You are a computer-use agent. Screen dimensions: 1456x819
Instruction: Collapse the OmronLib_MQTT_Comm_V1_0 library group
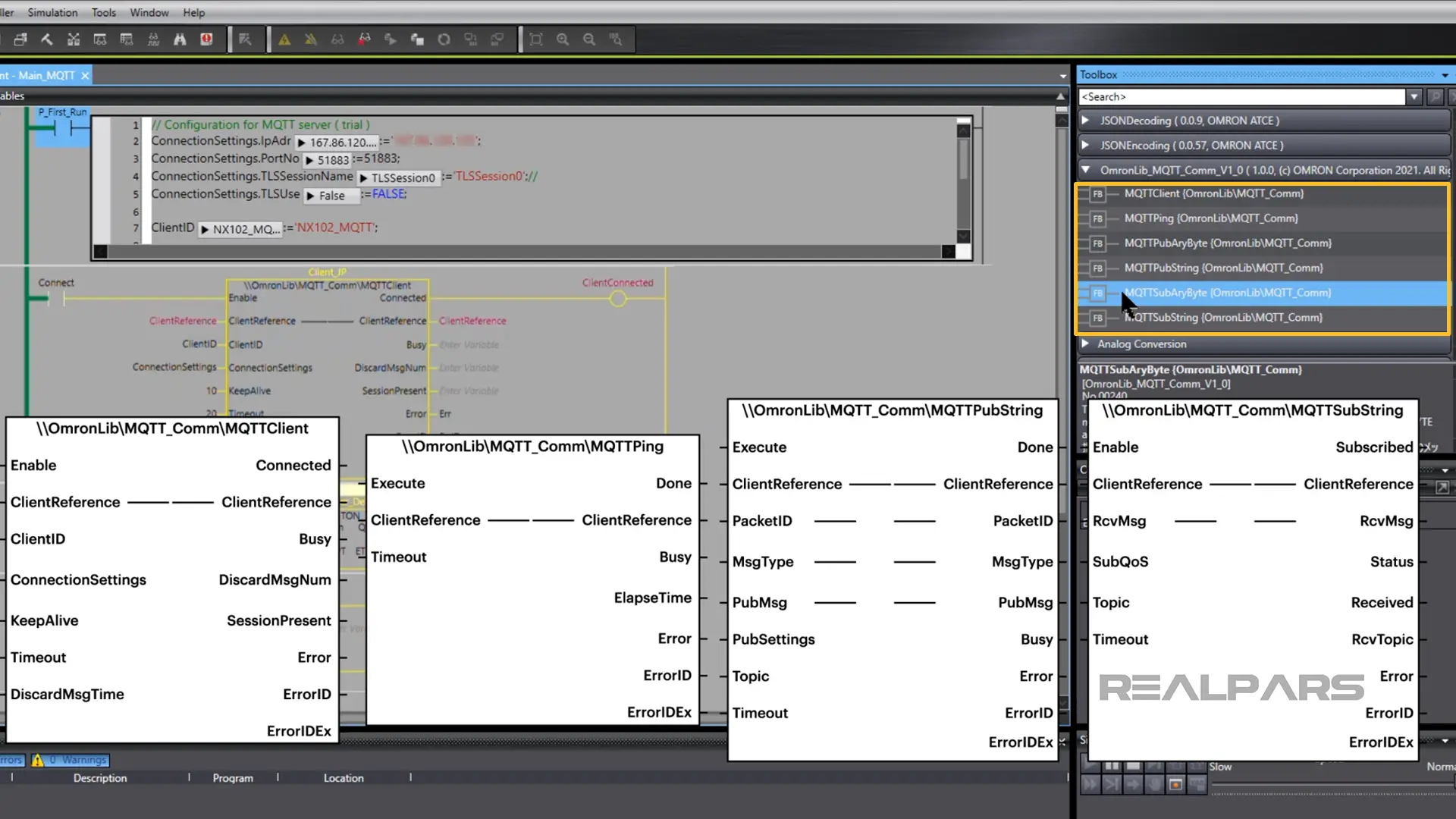coord(1086,170)
